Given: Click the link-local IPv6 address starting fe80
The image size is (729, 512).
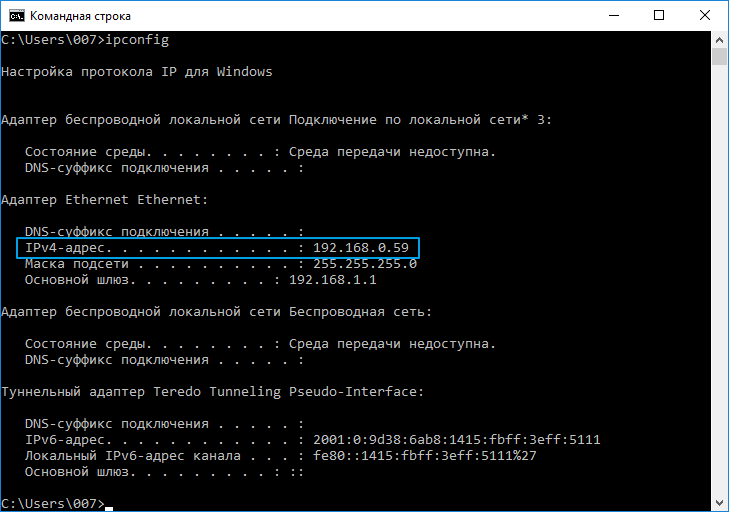Looking at the screenshot, I should coord(424,456).
